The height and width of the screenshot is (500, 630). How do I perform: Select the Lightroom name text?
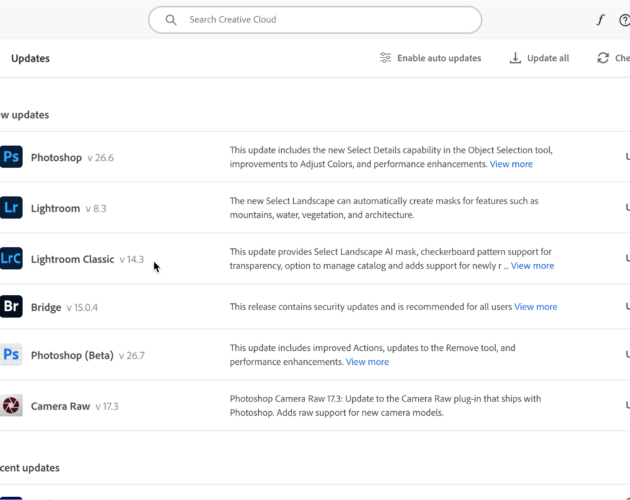tap(55, 208)
